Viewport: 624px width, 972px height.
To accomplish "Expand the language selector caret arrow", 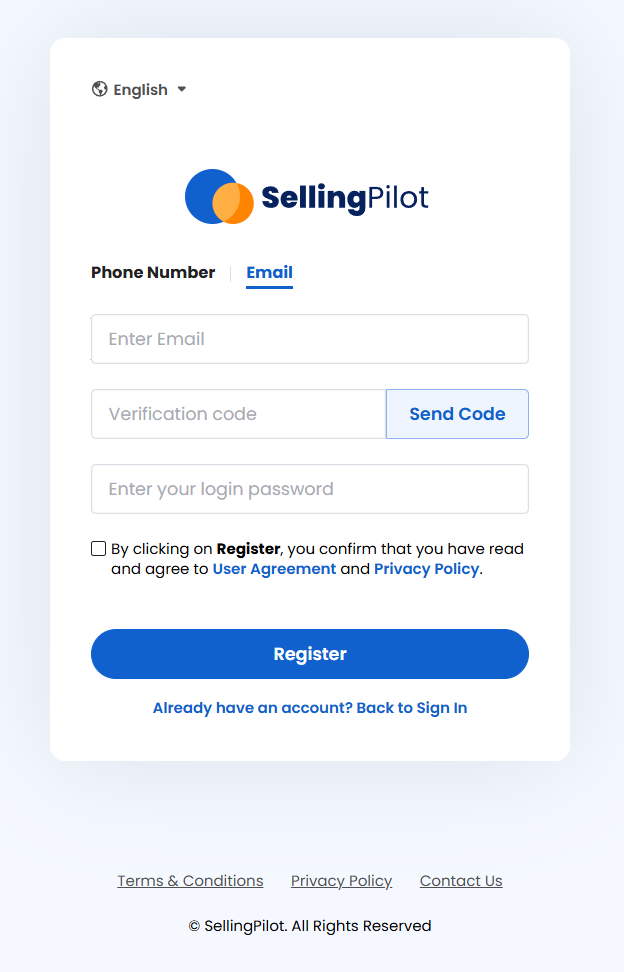I will (x=182, y=89).
